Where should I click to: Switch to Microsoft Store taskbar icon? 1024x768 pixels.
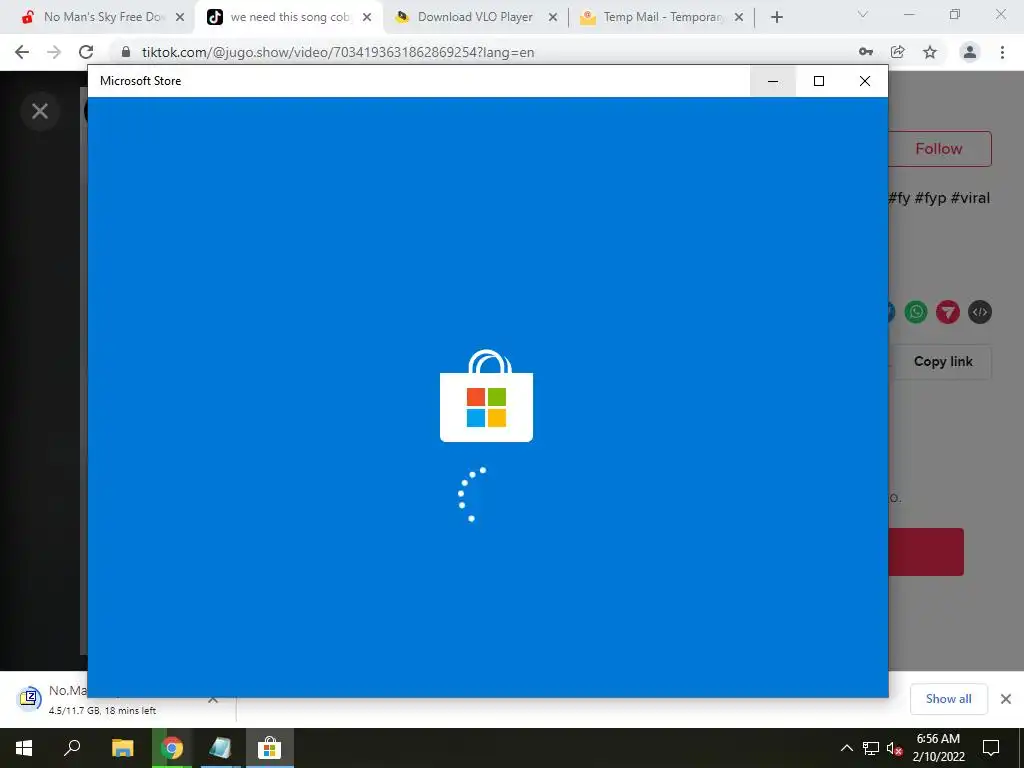point(269,748)
